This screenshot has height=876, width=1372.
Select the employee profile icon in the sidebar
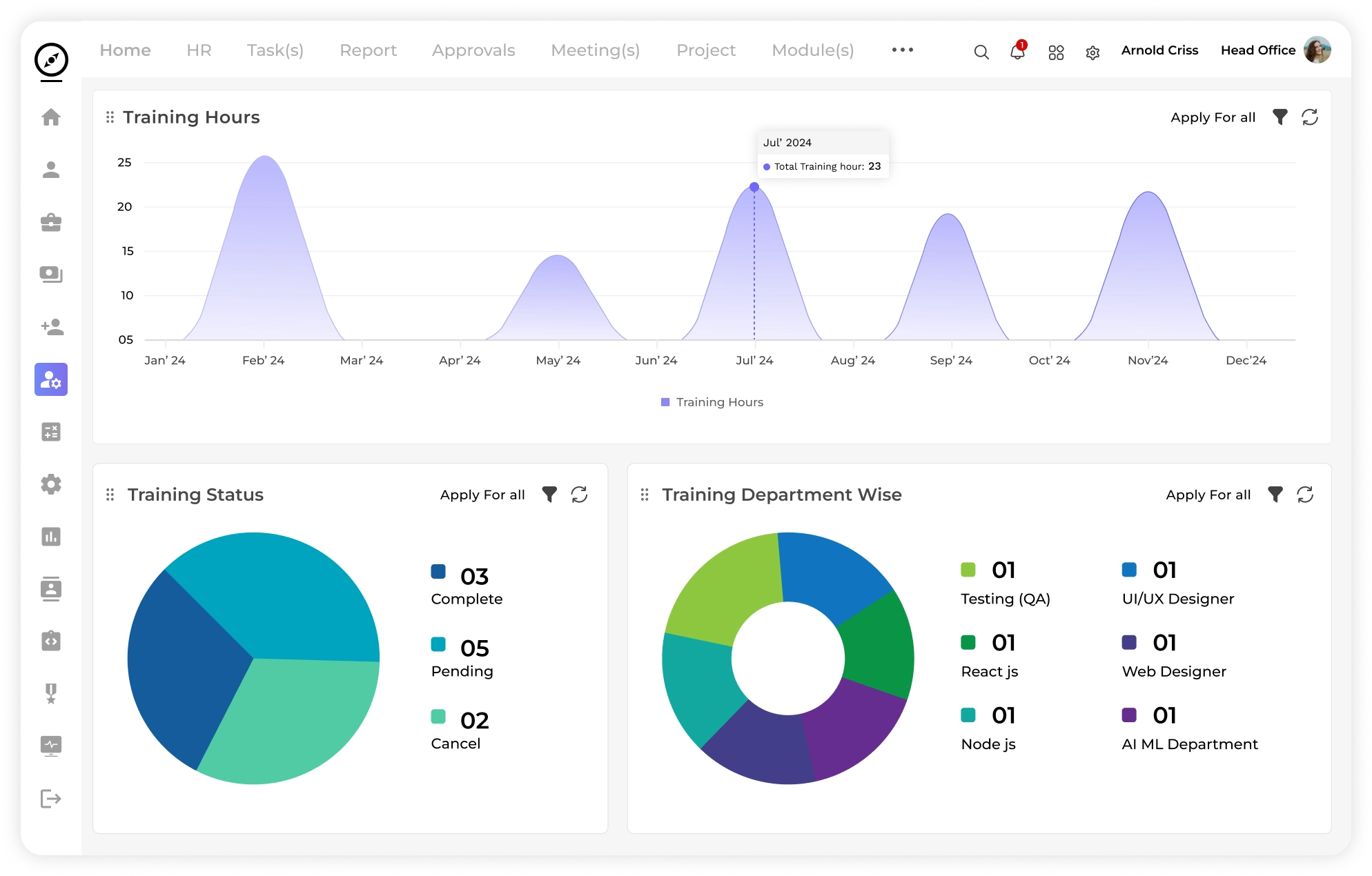(52, 170)
